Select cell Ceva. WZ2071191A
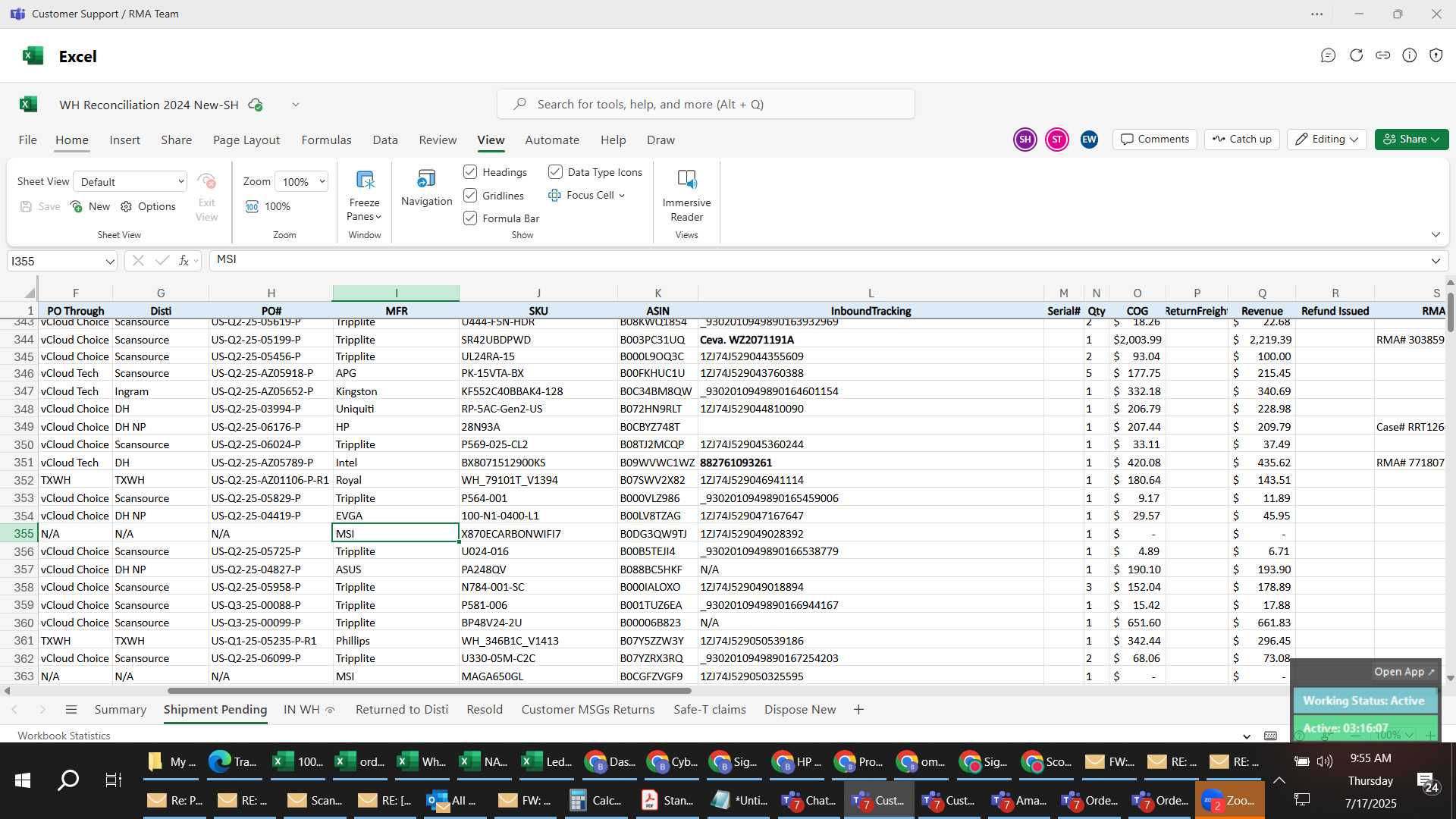 [871, 340]
